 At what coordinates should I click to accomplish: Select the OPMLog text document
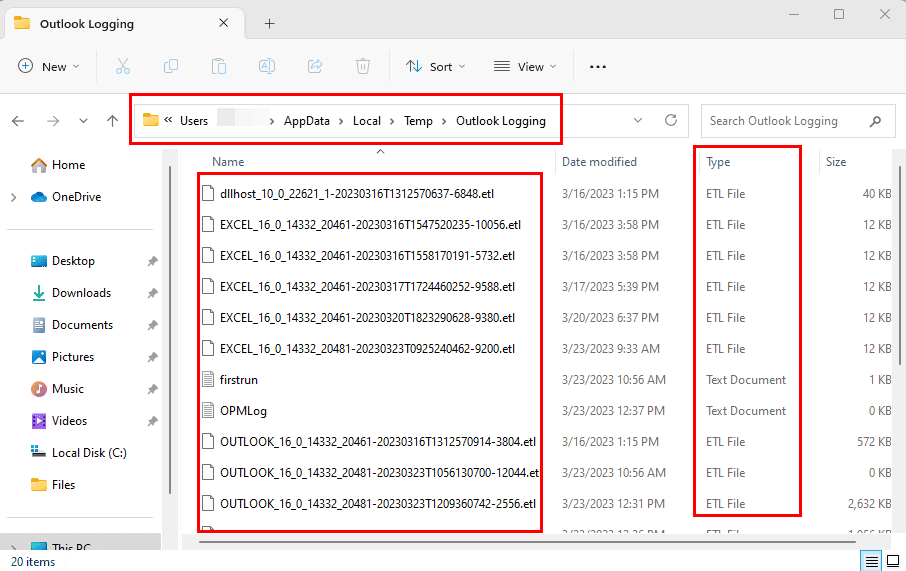(243, 411)
